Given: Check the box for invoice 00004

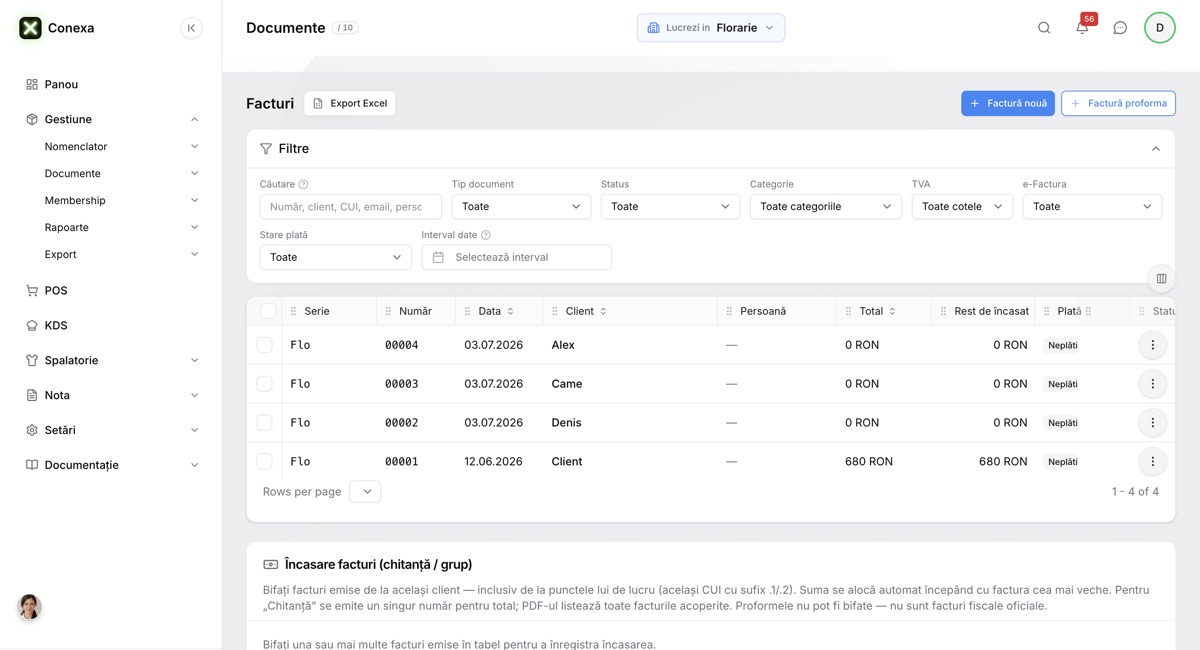Looking at the screenshot, I should pos(264,345).
